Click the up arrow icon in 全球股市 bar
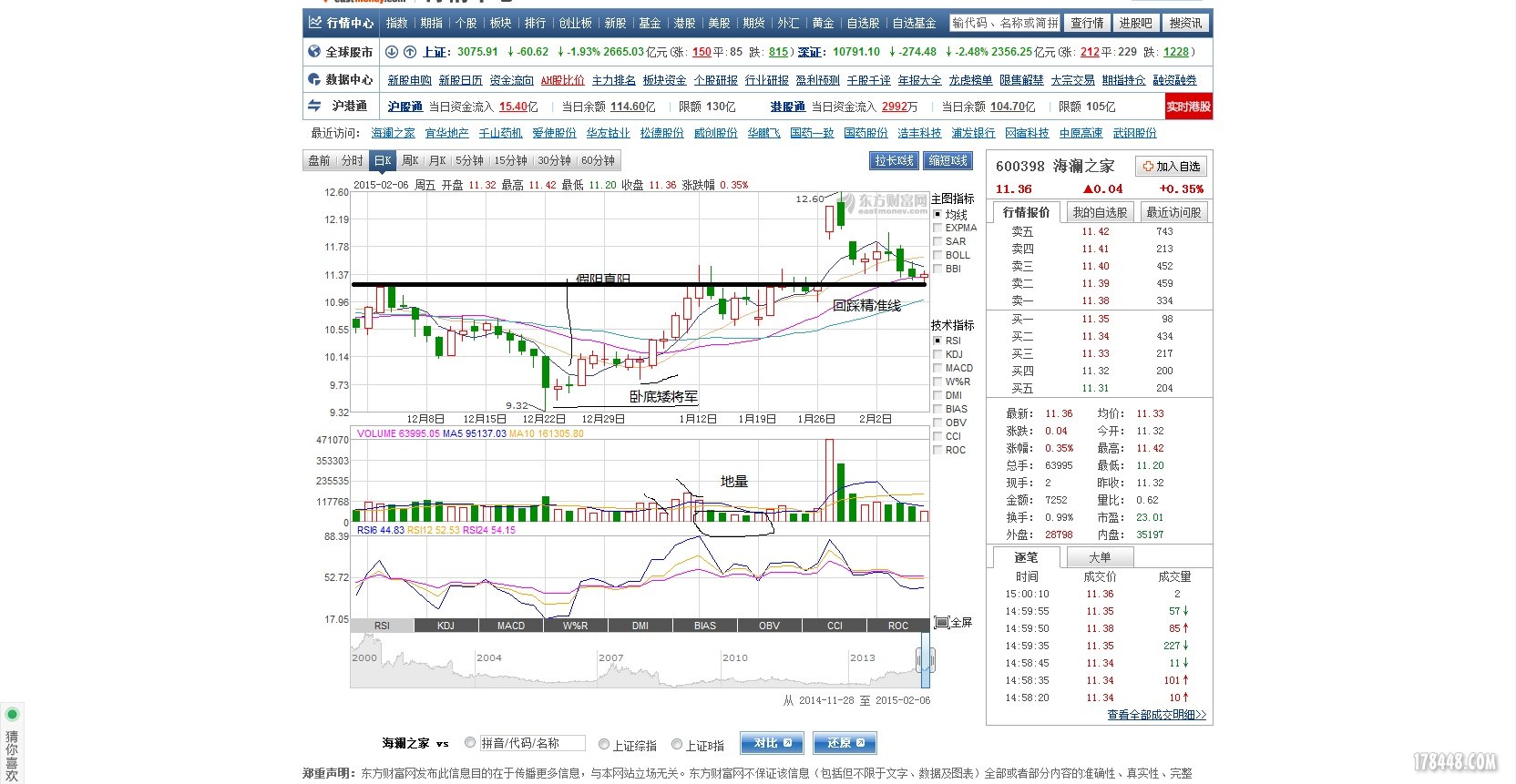The image size is (1516, 784). (x=410, y=52)
